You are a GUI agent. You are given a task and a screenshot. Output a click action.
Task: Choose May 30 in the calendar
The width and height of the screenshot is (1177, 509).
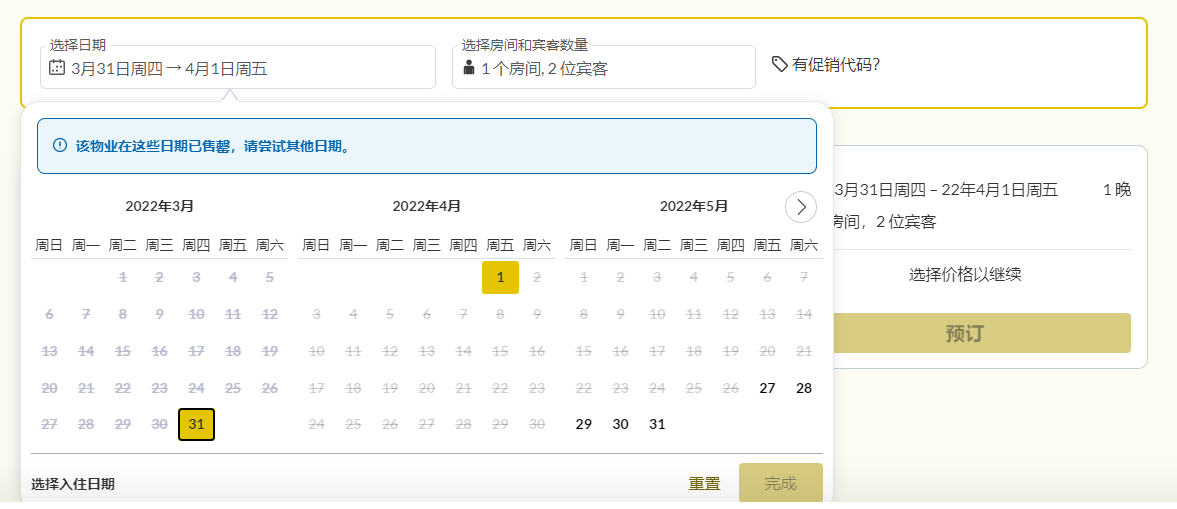tap(620, 424)
